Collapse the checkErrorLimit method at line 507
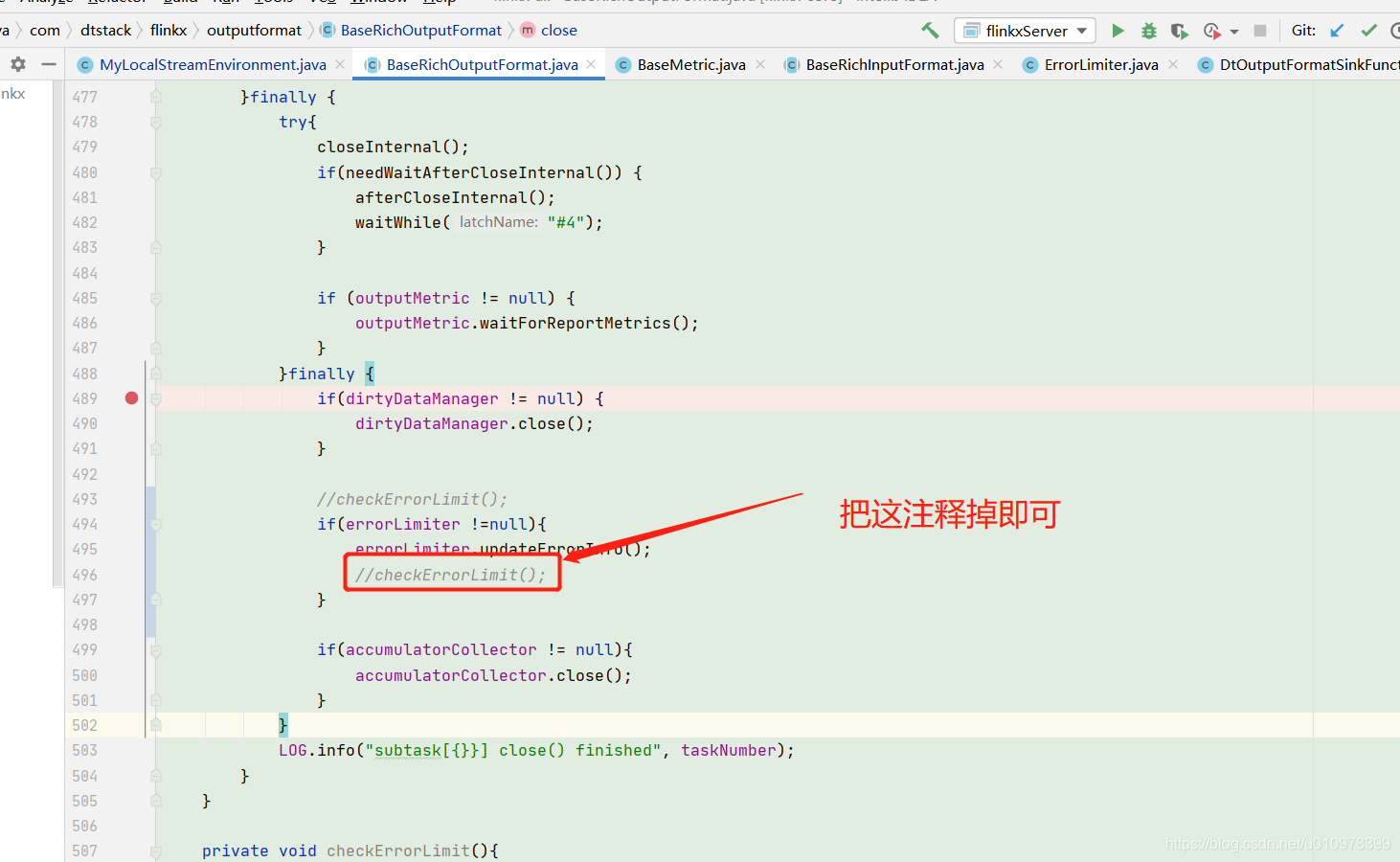 pos(156,851)
